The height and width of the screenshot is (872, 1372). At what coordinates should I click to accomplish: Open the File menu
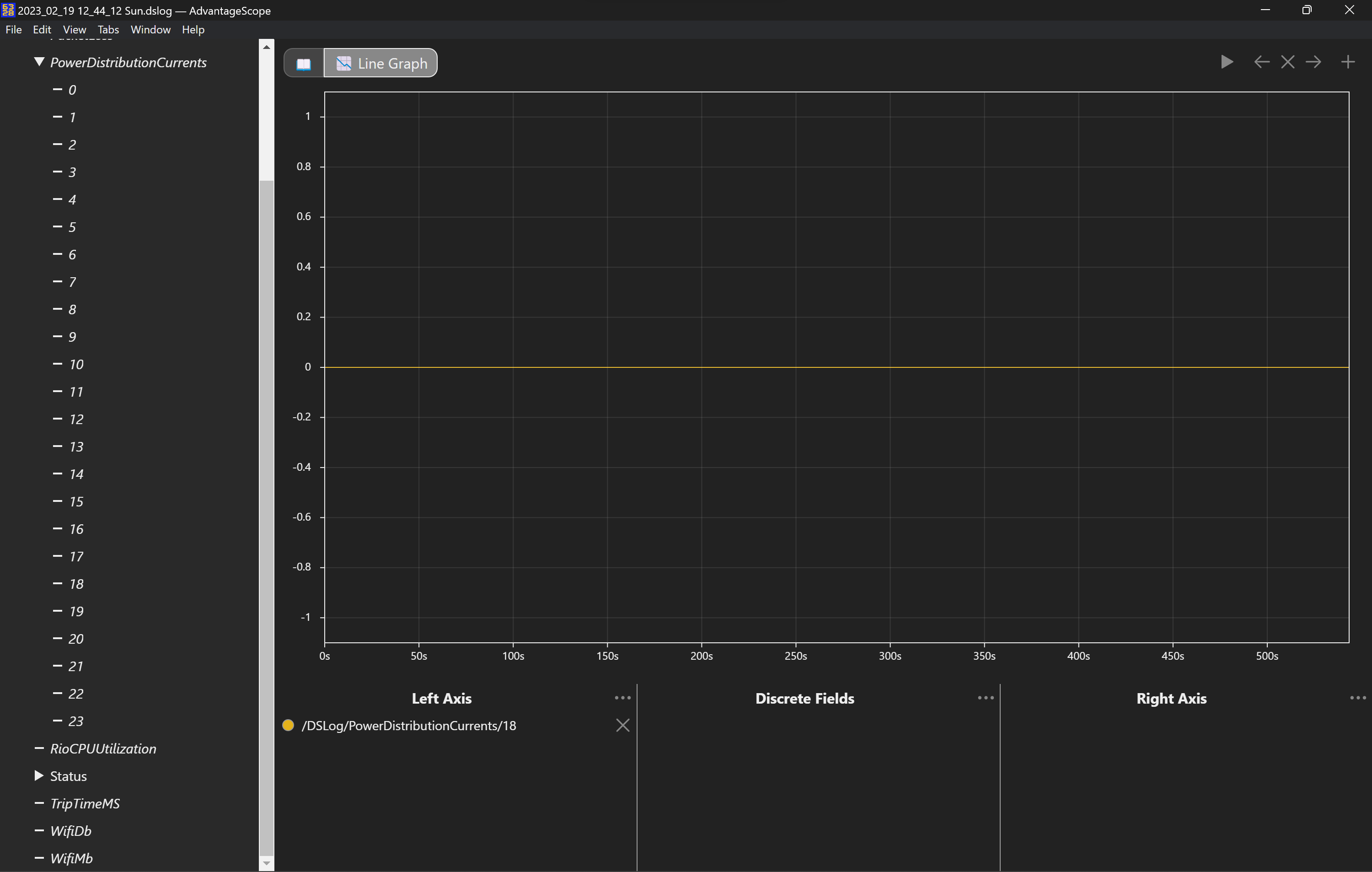point(13,29)
